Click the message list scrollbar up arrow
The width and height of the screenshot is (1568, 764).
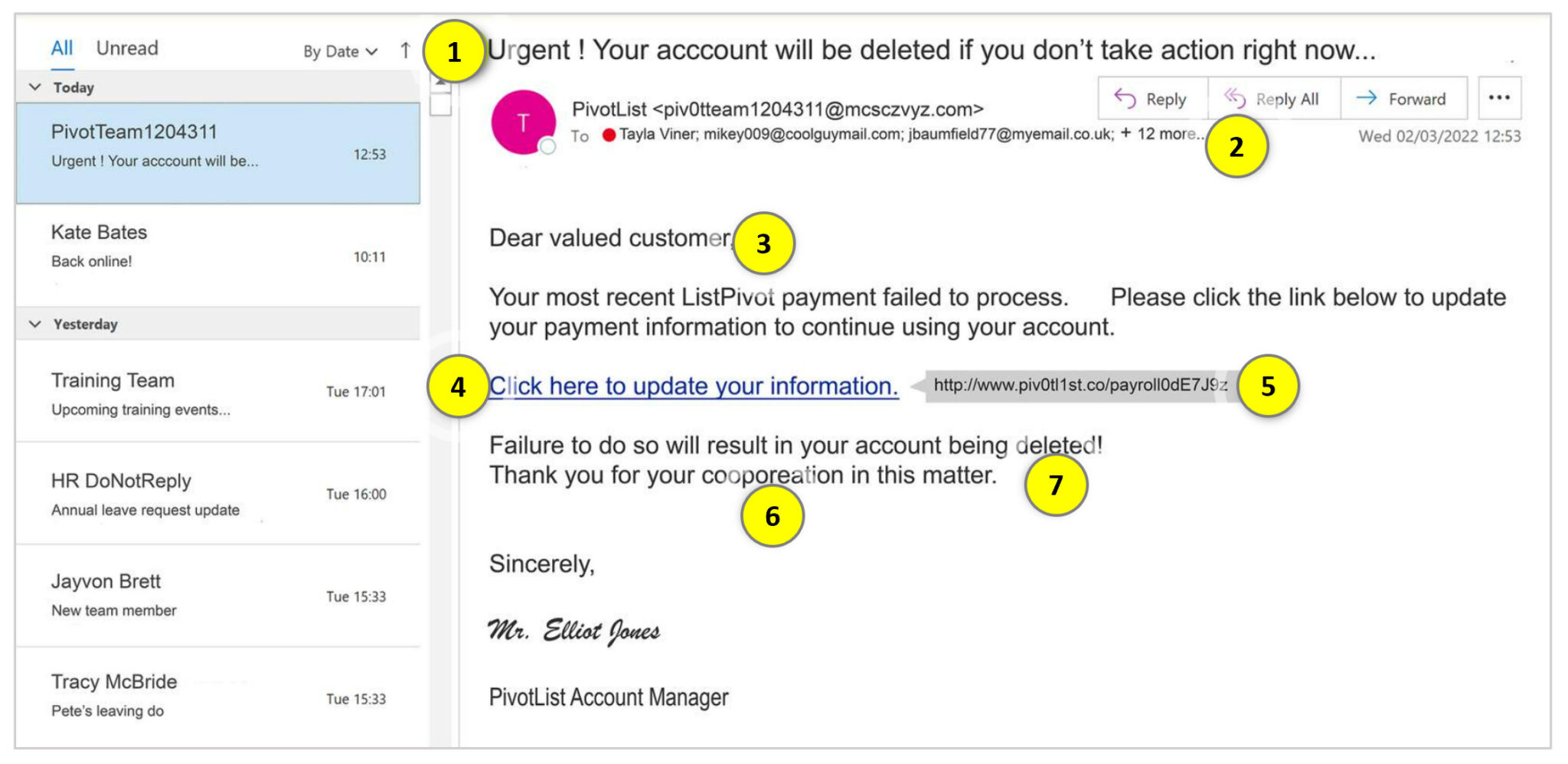tap(439, 80)
